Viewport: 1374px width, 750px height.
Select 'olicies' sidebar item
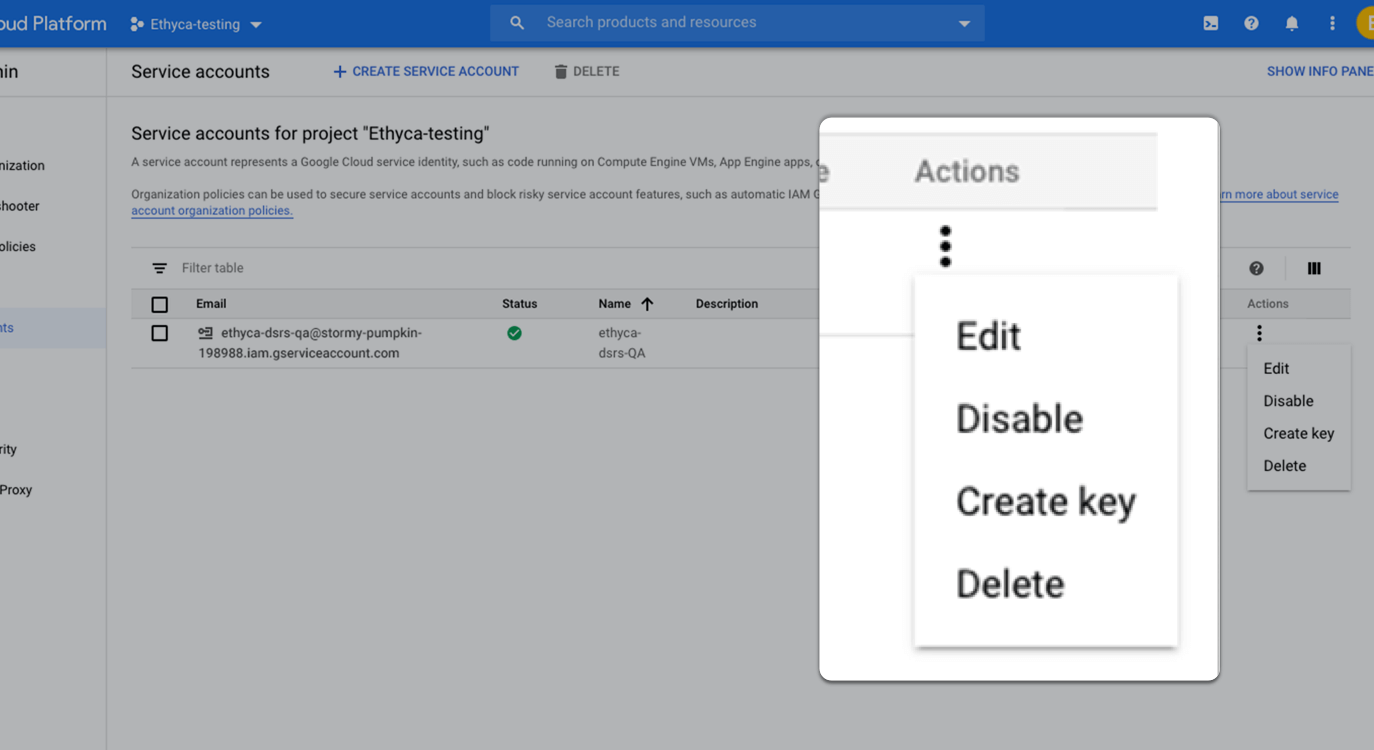18,247
